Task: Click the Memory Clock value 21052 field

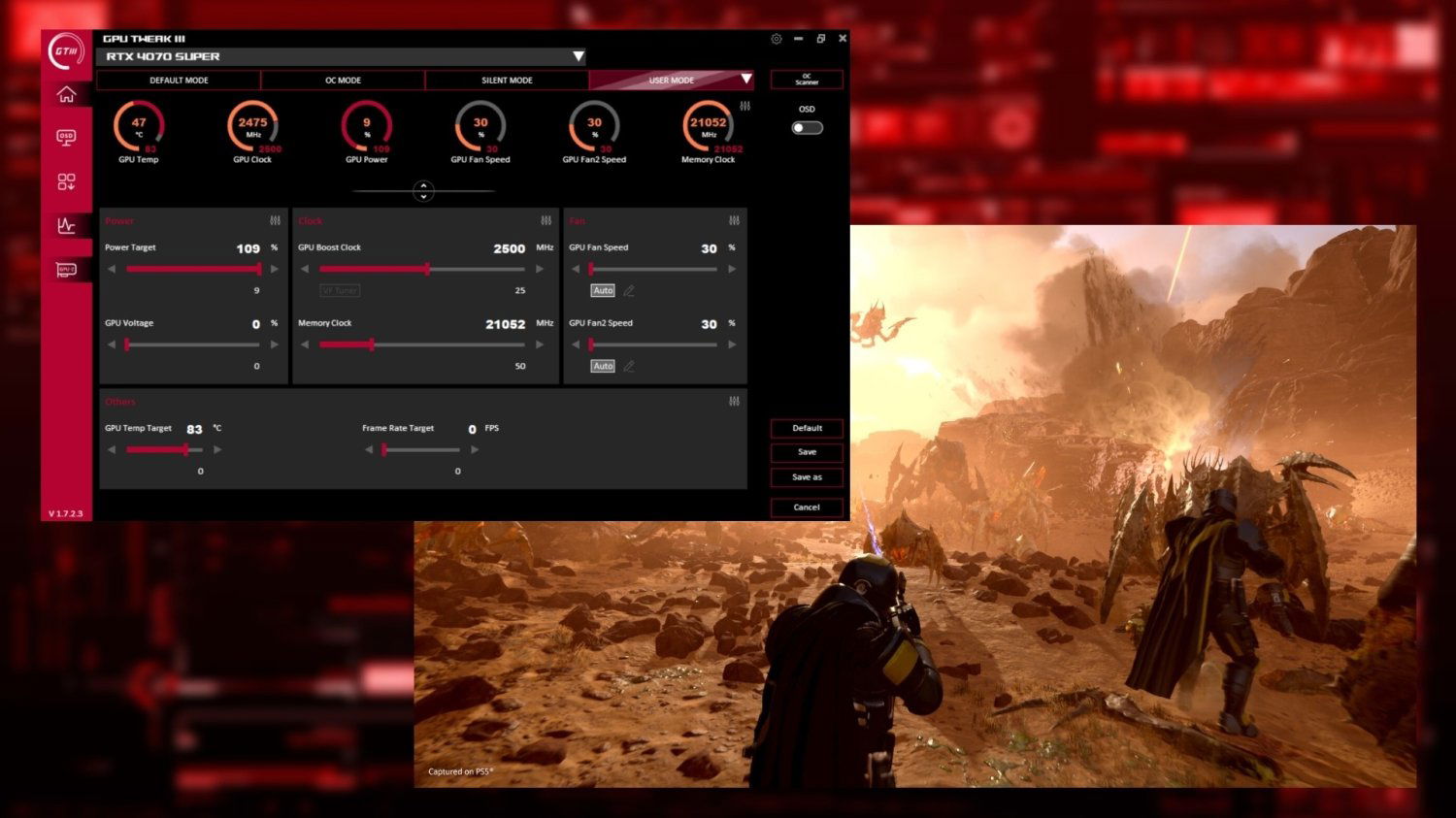Action: click(506, 324)
